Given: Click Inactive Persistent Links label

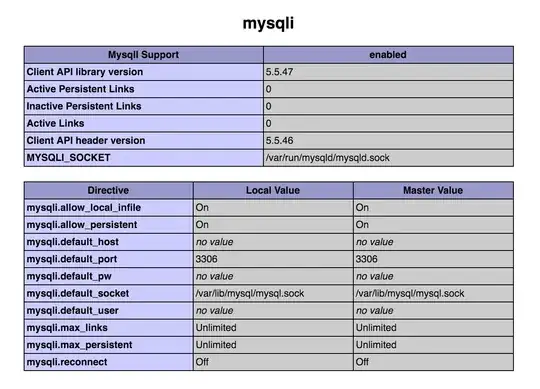Looking at the screenshot, I should tap(84, 106).
